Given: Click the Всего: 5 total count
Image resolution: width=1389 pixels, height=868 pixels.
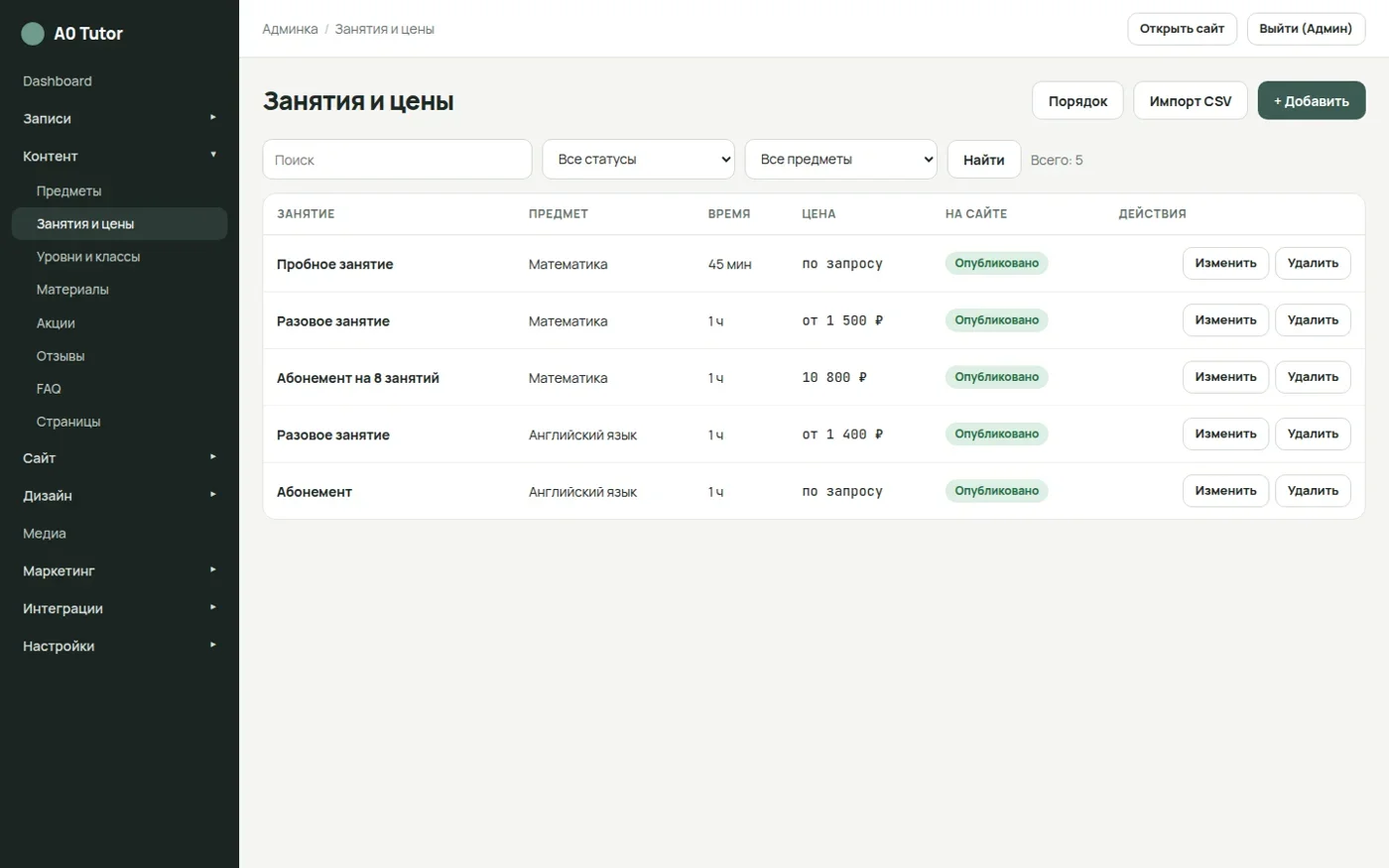Looking at the screenshot, I should [1057, 160].
